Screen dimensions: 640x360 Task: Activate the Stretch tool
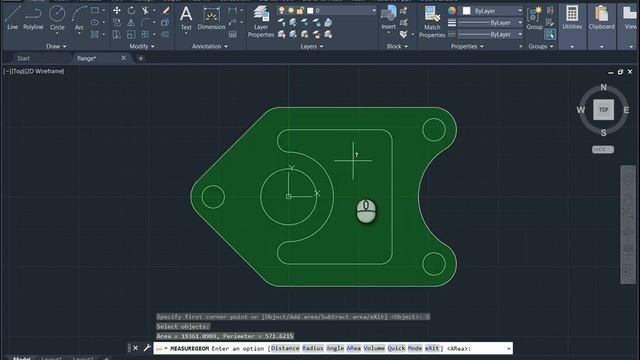pos(117,35)
